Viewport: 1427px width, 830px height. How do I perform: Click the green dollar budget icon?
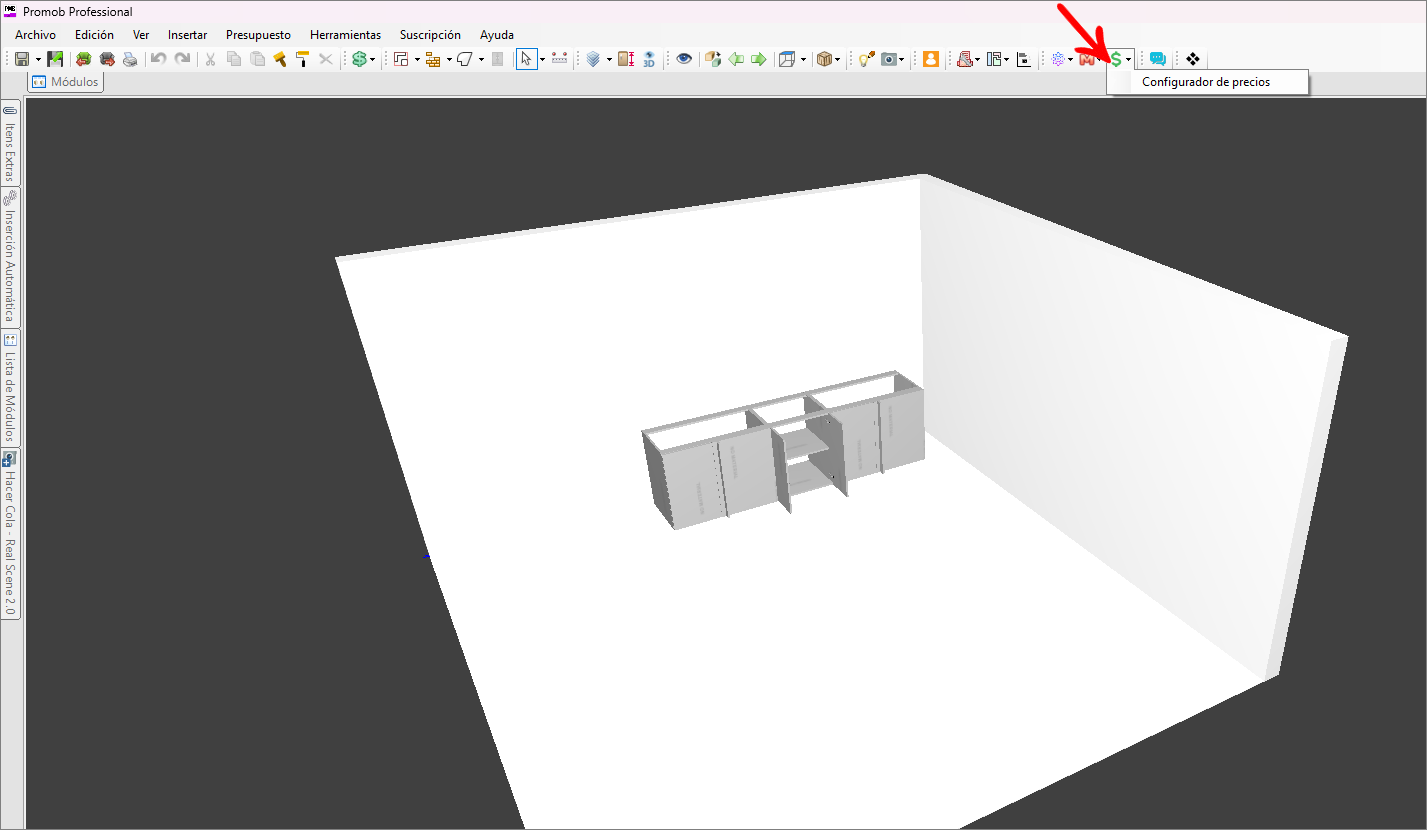click(358, 60)
